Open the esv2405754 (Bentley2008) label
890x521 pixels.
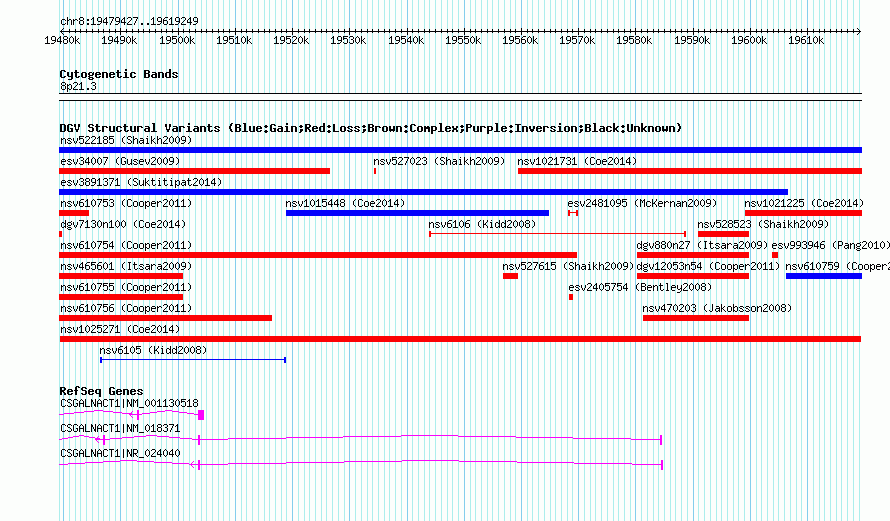pos(640,287)
